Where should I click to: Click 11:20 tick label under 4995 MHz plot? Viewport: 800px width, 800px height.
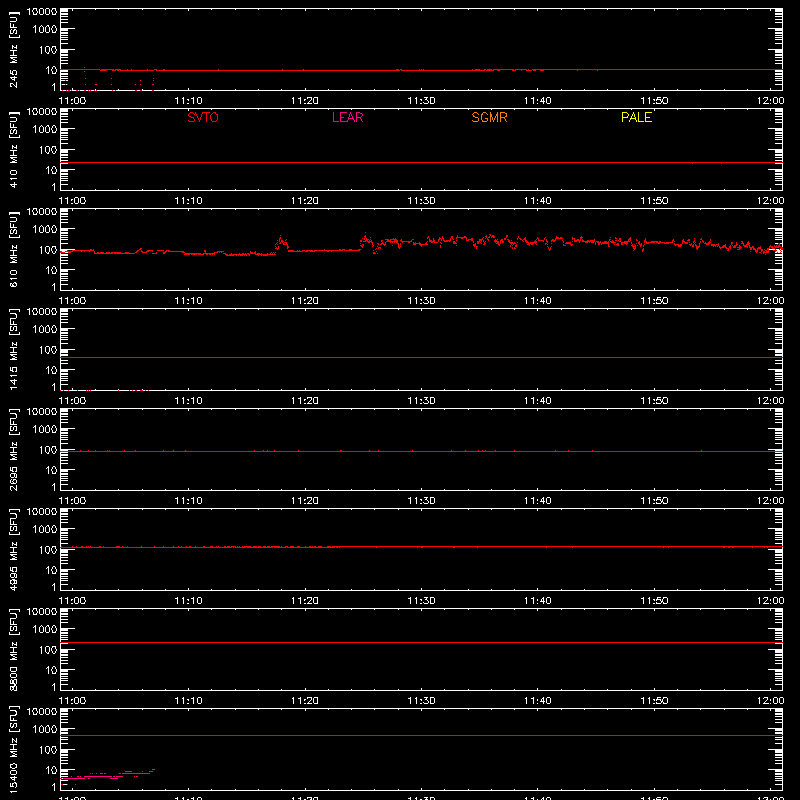[x=305, y=601]
